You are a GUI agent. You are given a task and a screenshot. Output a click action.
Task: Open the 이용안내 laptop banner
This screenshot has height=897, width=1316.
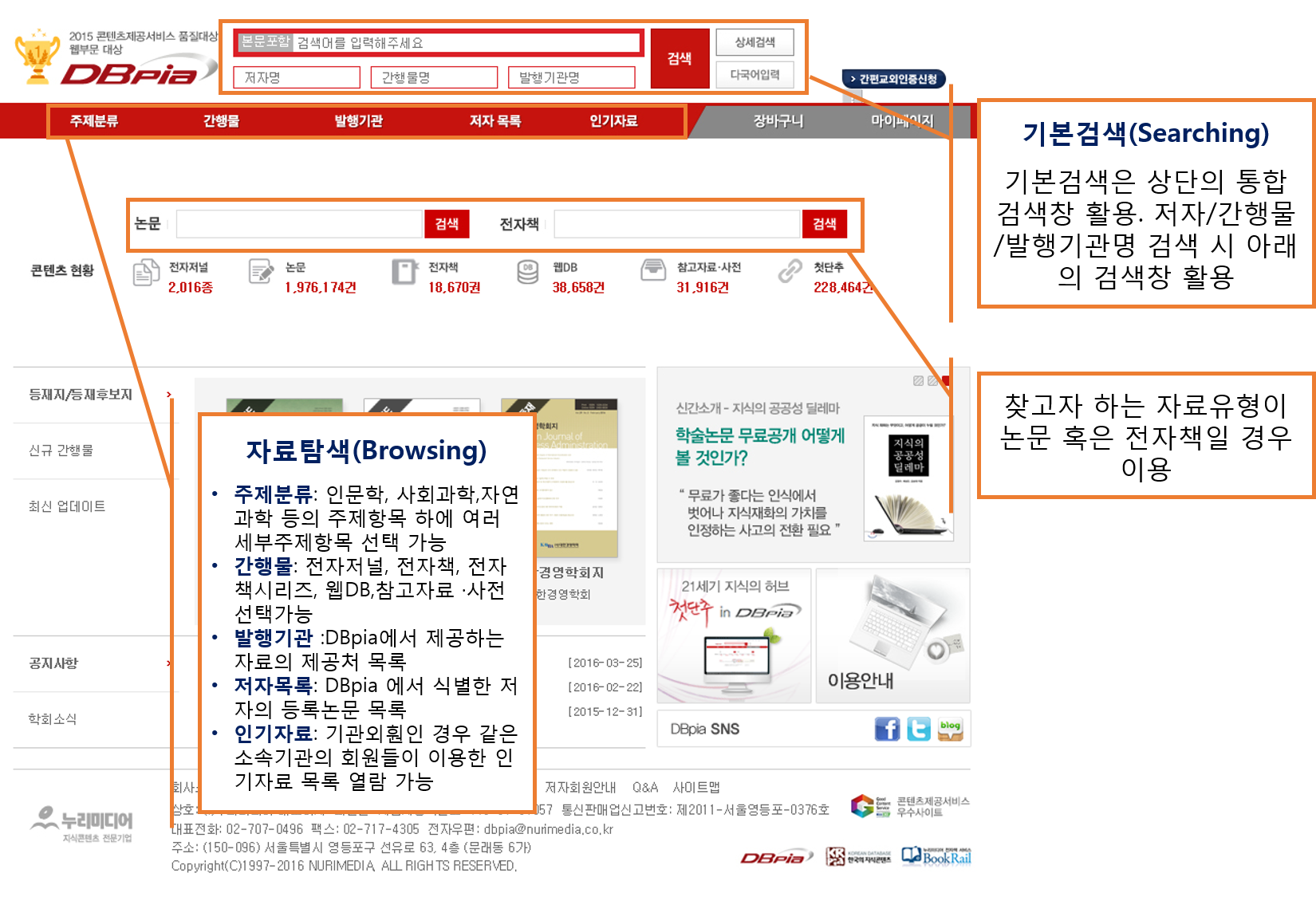[893, 635]
